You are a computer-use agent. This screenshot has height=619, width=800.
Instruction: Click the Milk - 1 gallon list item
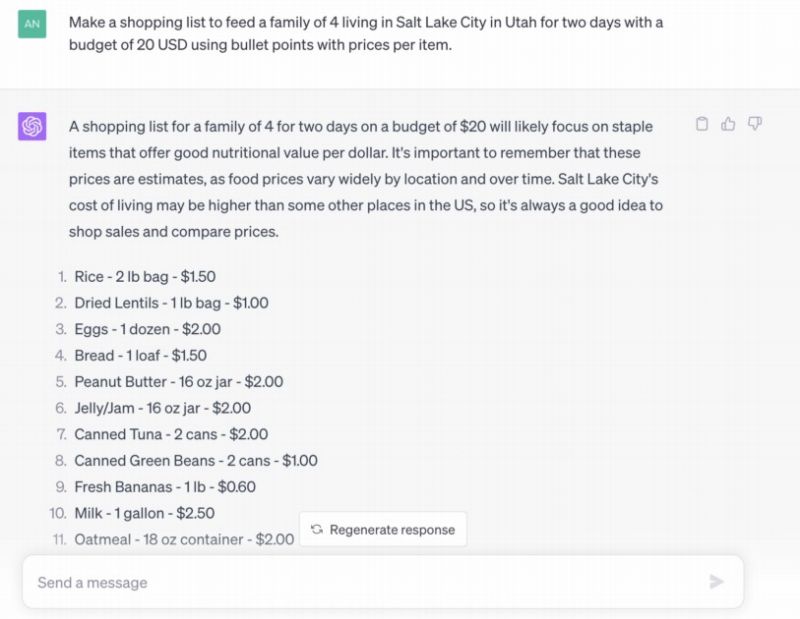[x=144, y=513]
